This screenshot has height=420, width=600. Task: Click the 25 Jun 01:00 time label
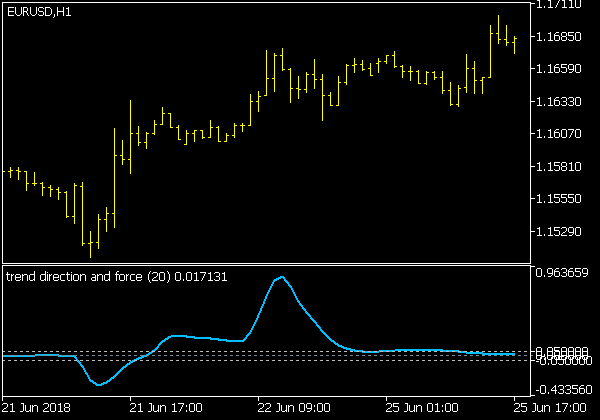(422, 408)
